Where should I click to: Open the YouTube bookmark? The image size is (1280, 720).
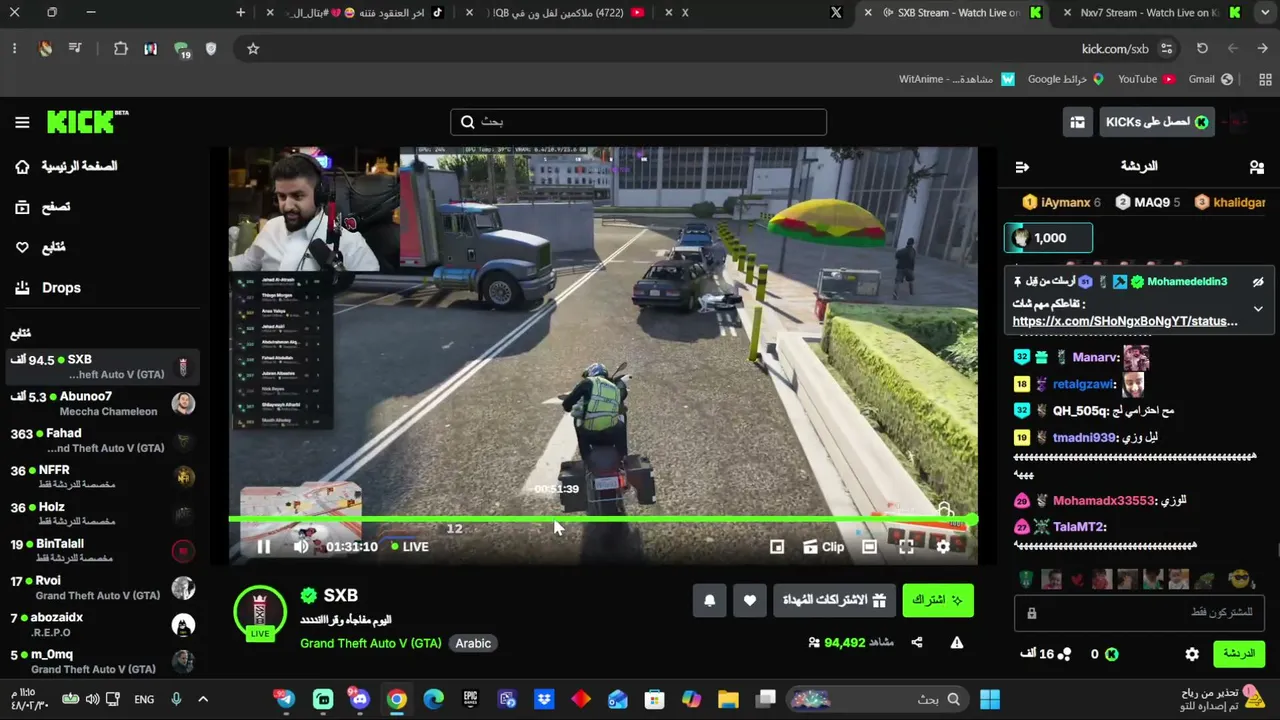[x=1146, y=79]
